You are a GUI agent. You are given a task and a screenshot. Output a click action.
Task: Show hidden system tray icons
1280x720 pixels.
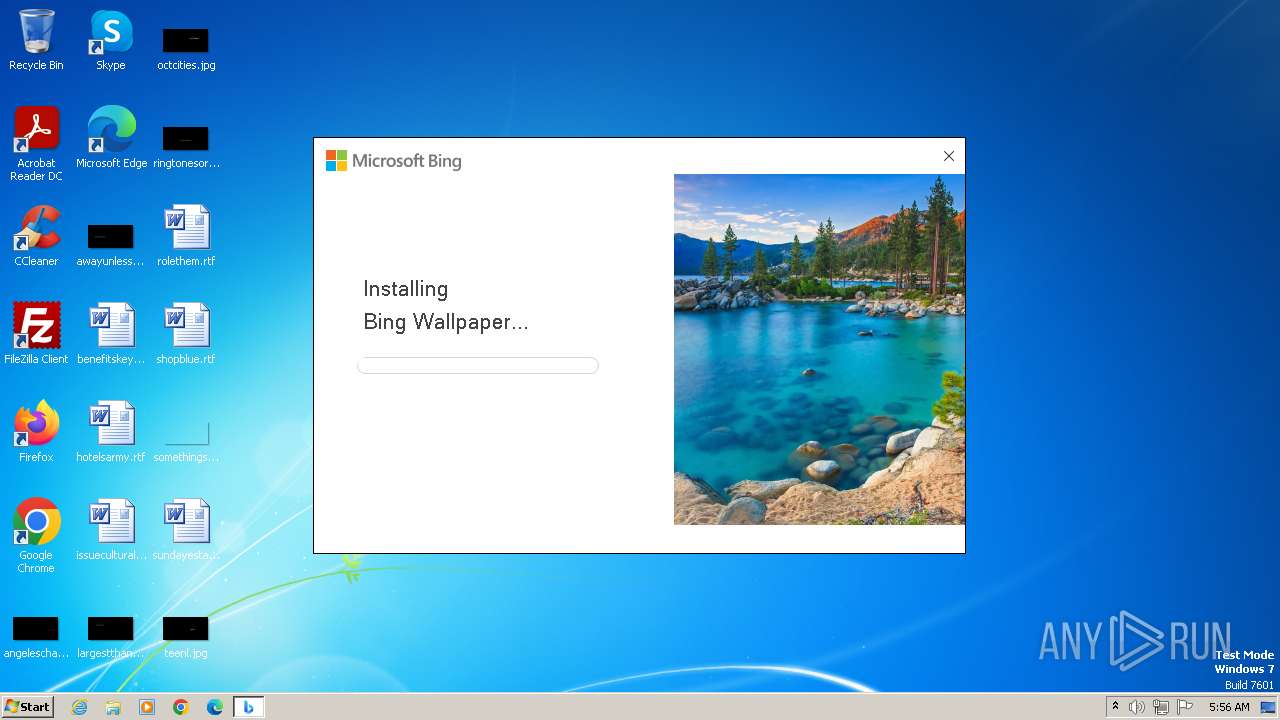(1115, 707)
